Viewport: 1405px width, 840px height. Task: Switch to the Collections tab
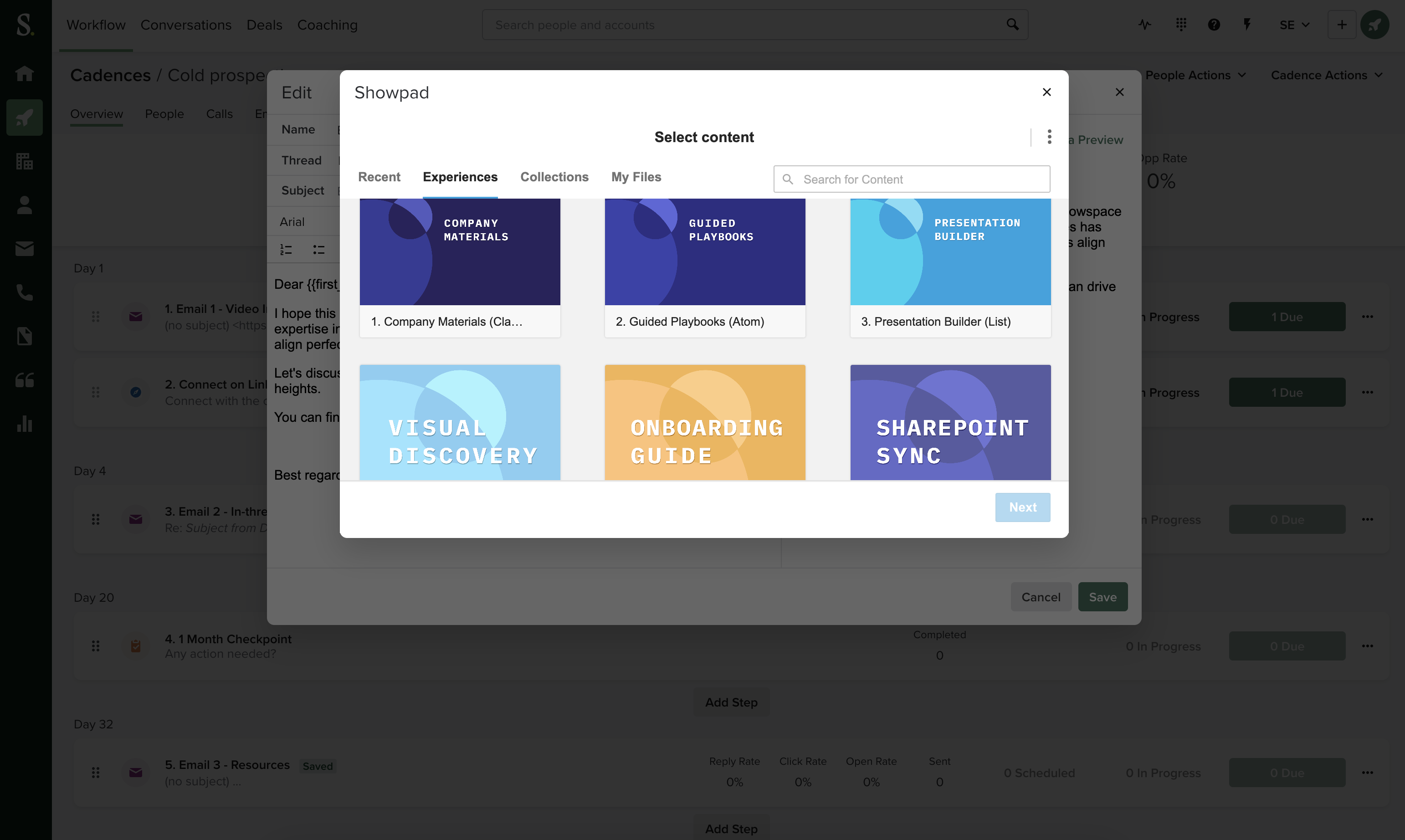pyautogui.click(x=554, y=177)
